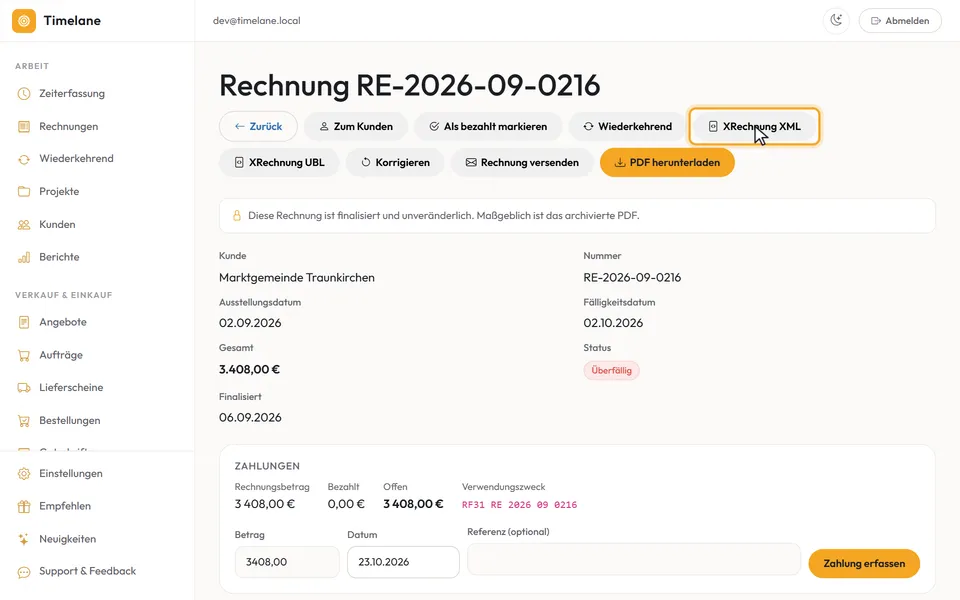Click the Zum Kunden button
The image size is (960, 600).
click(x=356, y=127)
